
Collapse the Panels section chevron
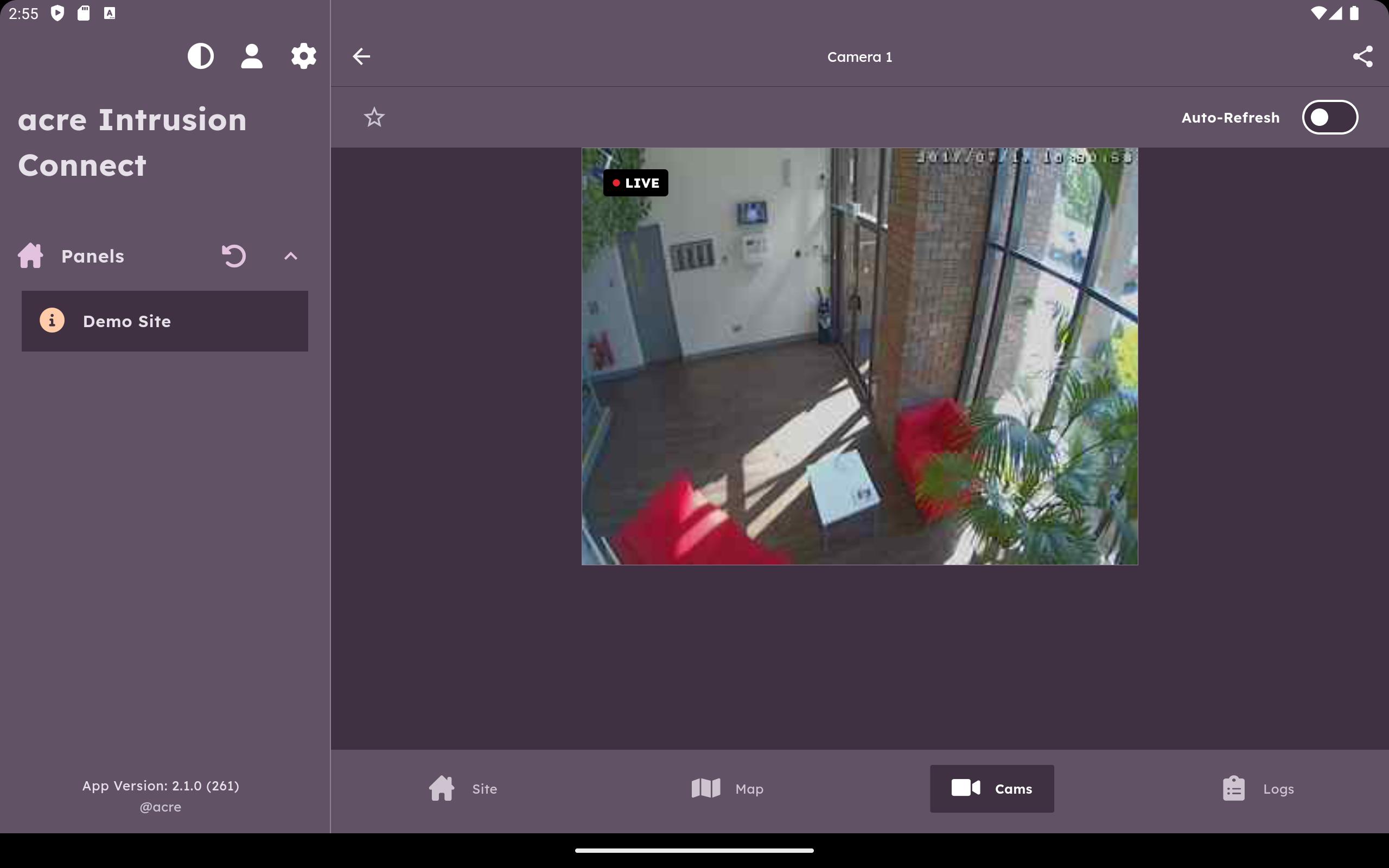(x=291, y=256)
